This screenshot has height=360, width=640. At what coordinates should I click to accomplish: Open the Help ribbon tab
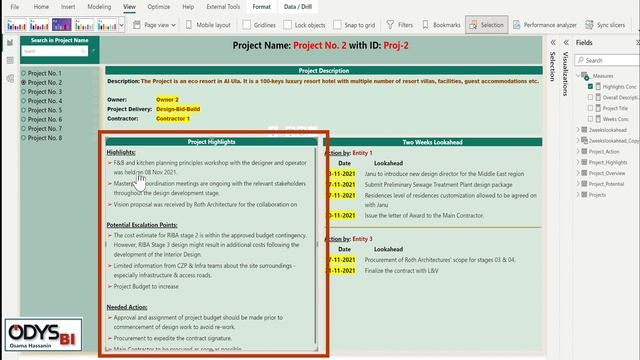[x=188, y=7]
